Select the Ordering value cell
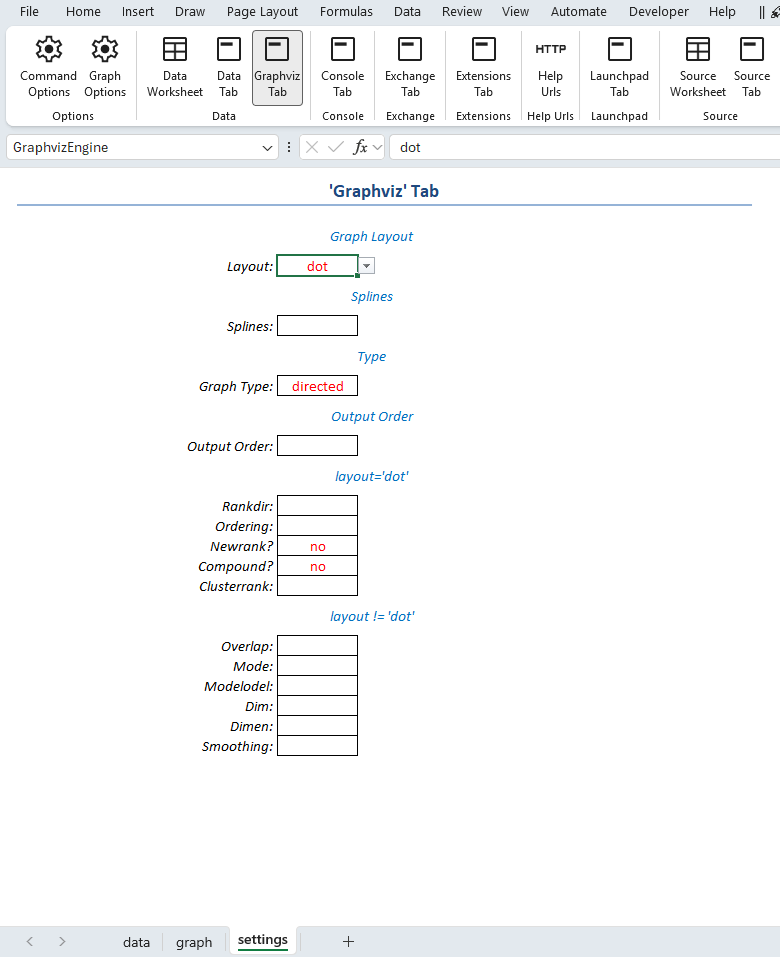This screenshot has width=780, height=957. pyautogui.click(x=317, y=525)
